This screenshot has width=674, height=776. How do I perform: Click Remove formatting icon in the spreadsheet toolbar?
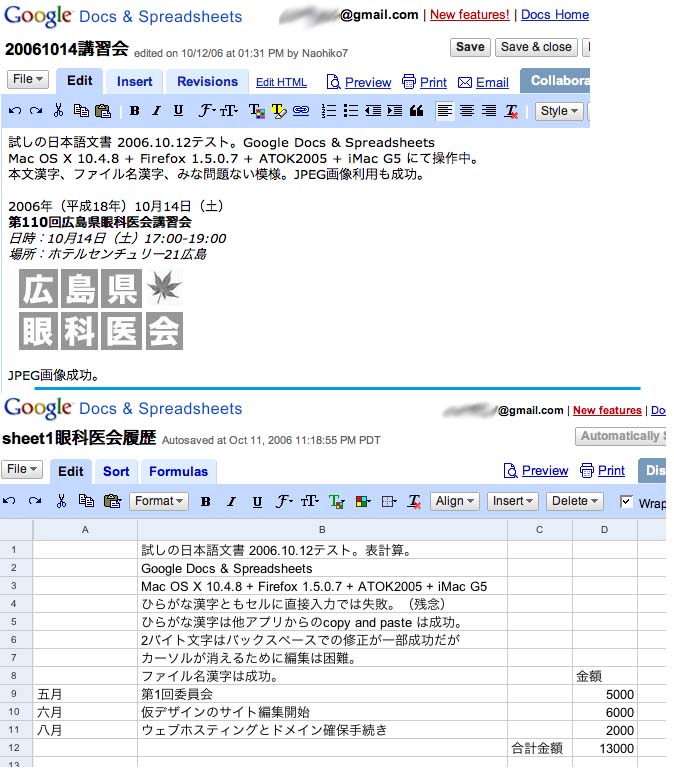coord(414,501)
